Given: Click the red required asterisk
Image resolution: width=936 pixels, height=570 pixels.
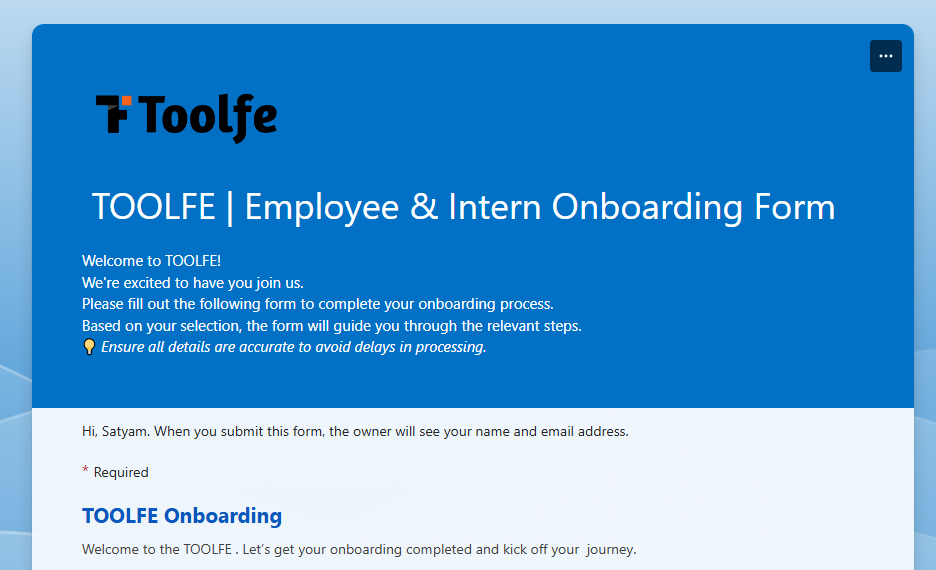Looking at the screenshot, I should (85, 470).
